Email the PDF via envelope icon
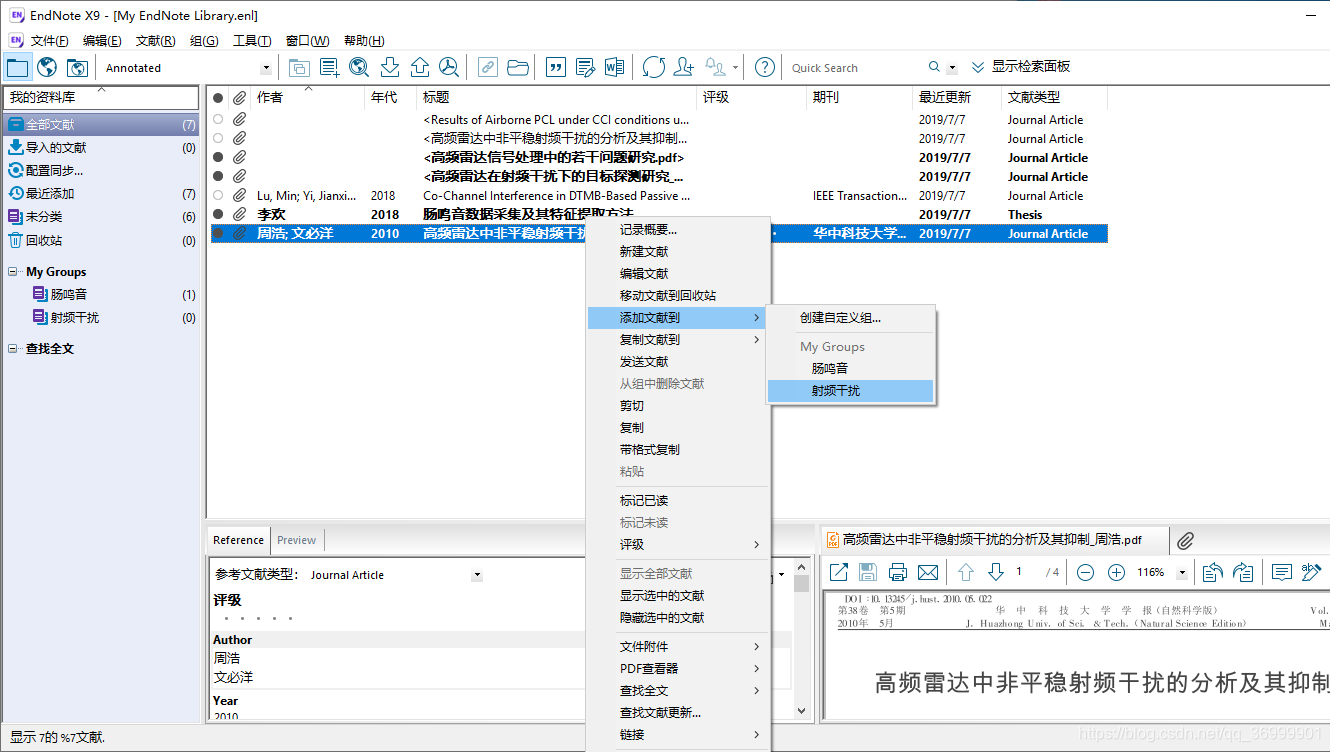This screenshot has height=752, width=1330. point(928,572)
